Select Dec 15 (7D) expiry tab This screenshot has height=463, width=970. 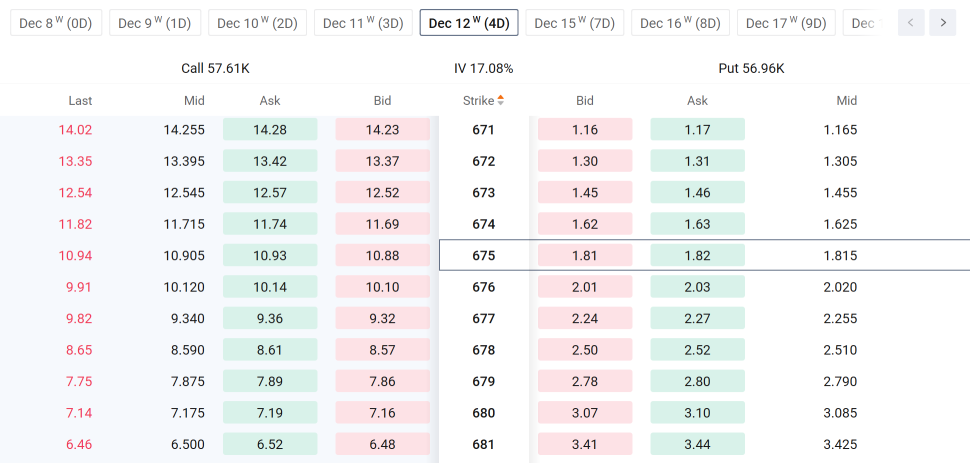point(575,23)
